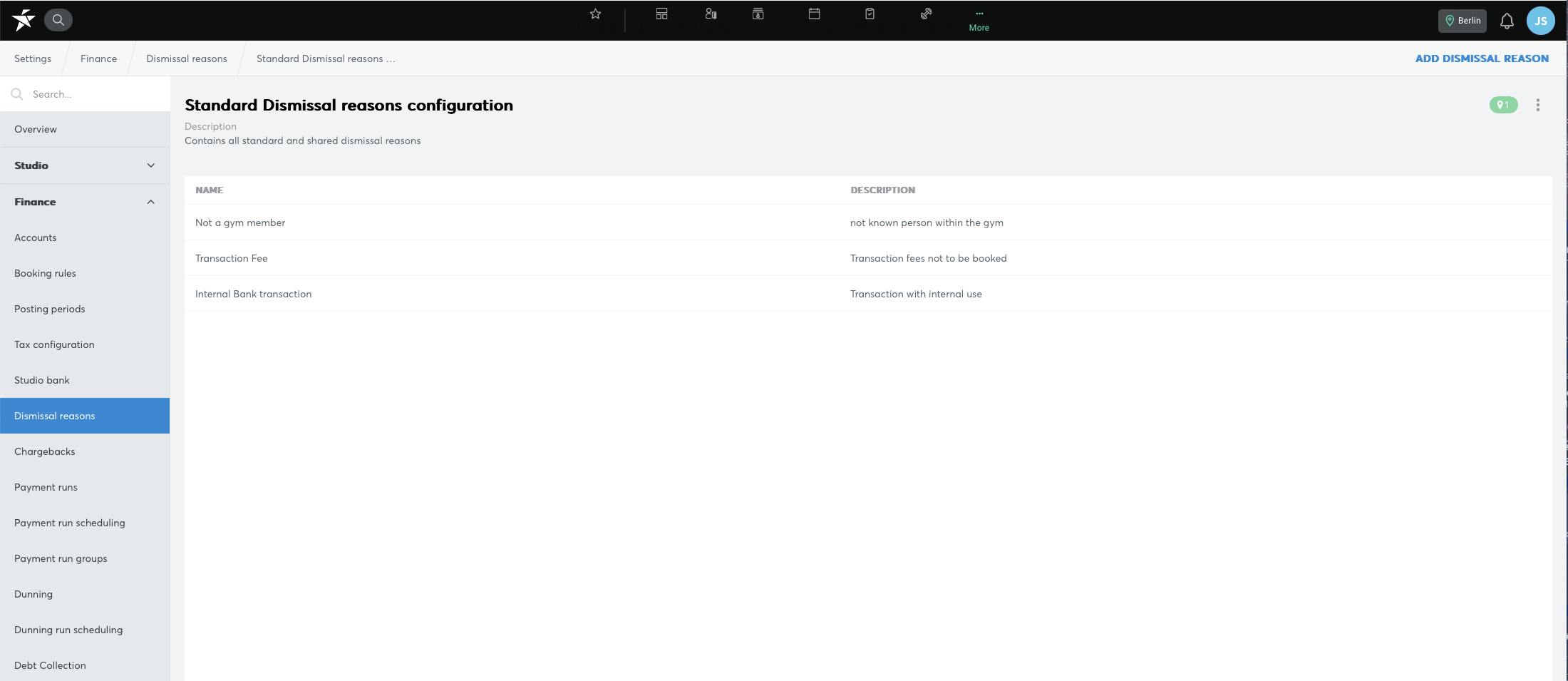Go to Settings breadcrumb
Screen dimensions: 1568x681
click(x=33, y=58)
